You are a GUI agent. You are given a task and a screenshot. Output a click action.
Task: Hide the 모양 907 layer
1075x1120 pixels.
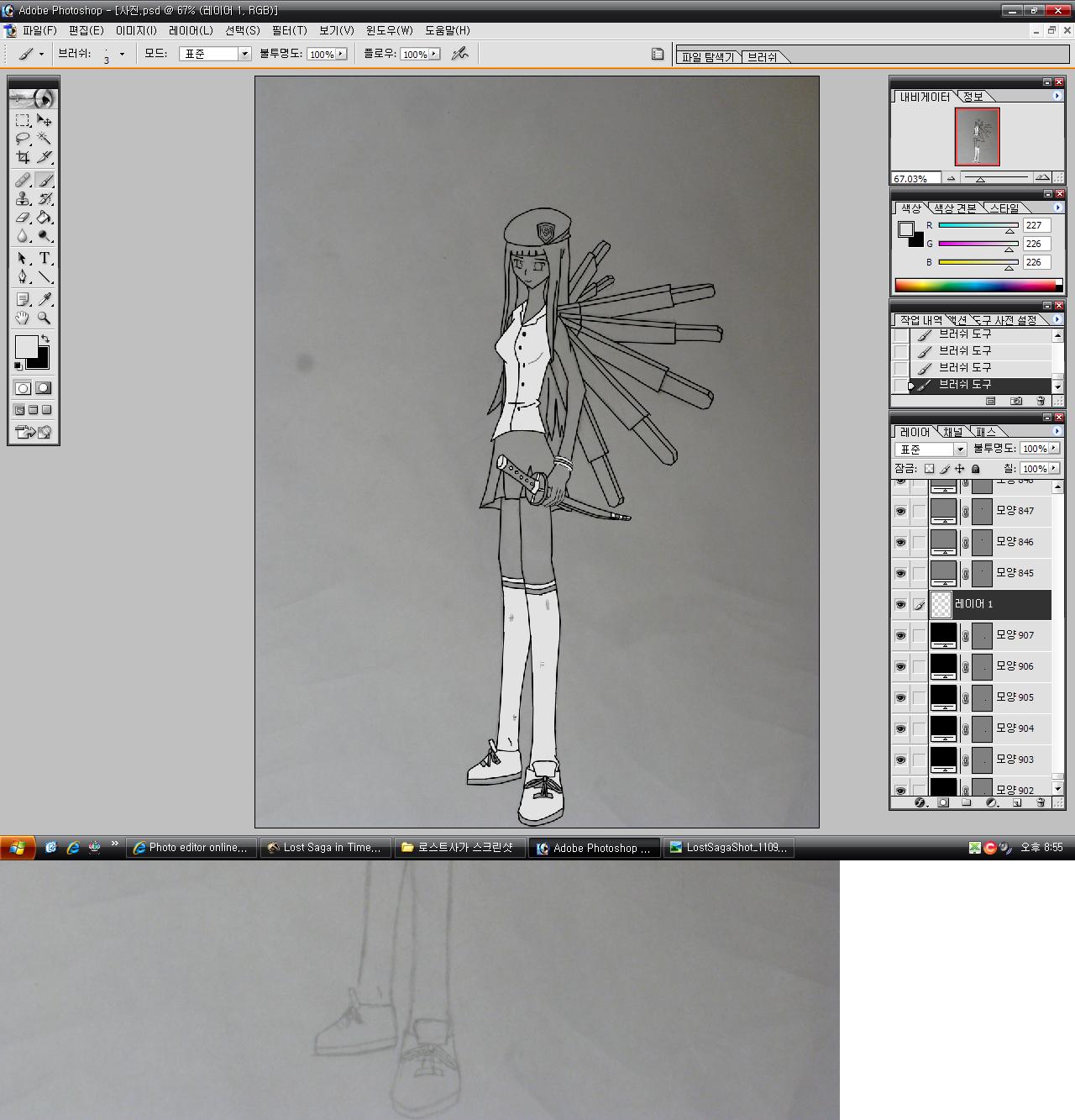[900, 635]
